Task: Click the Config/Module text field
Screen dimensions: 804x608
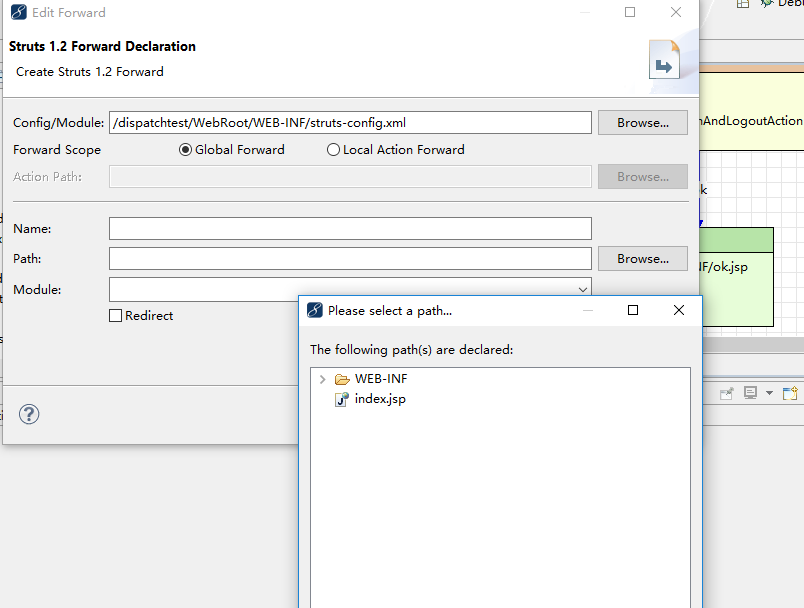Action: pos(350,123)
